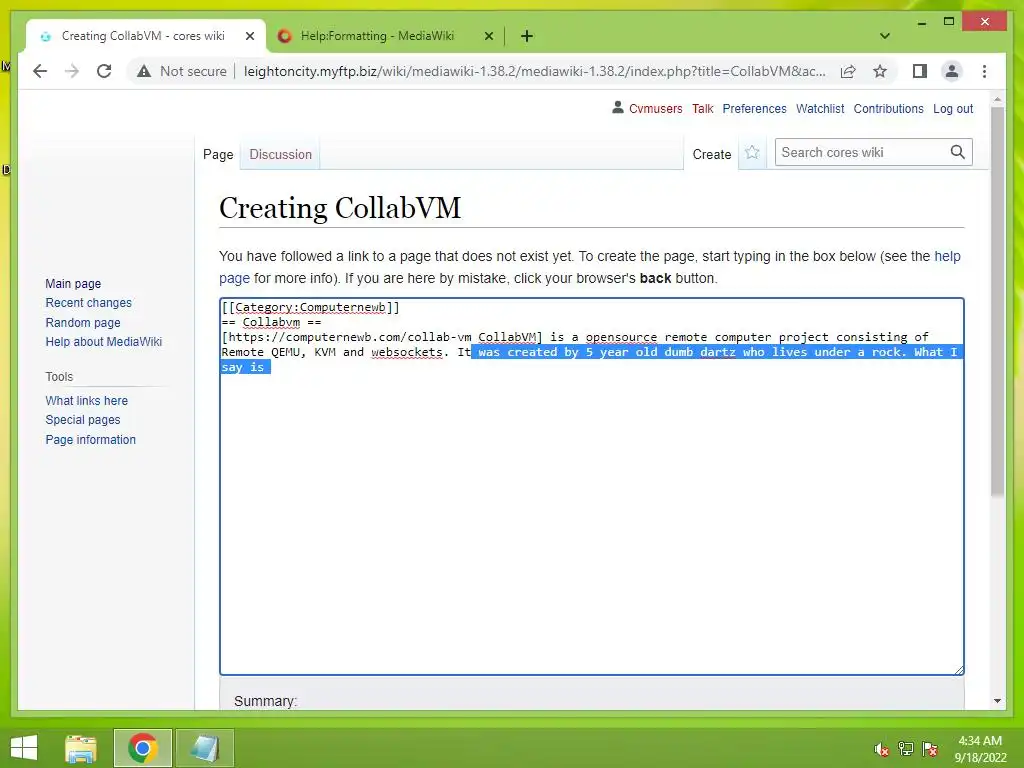Add page to watchlist star icon
Viewport: 1024px width, 768px height.
[752, 153]
